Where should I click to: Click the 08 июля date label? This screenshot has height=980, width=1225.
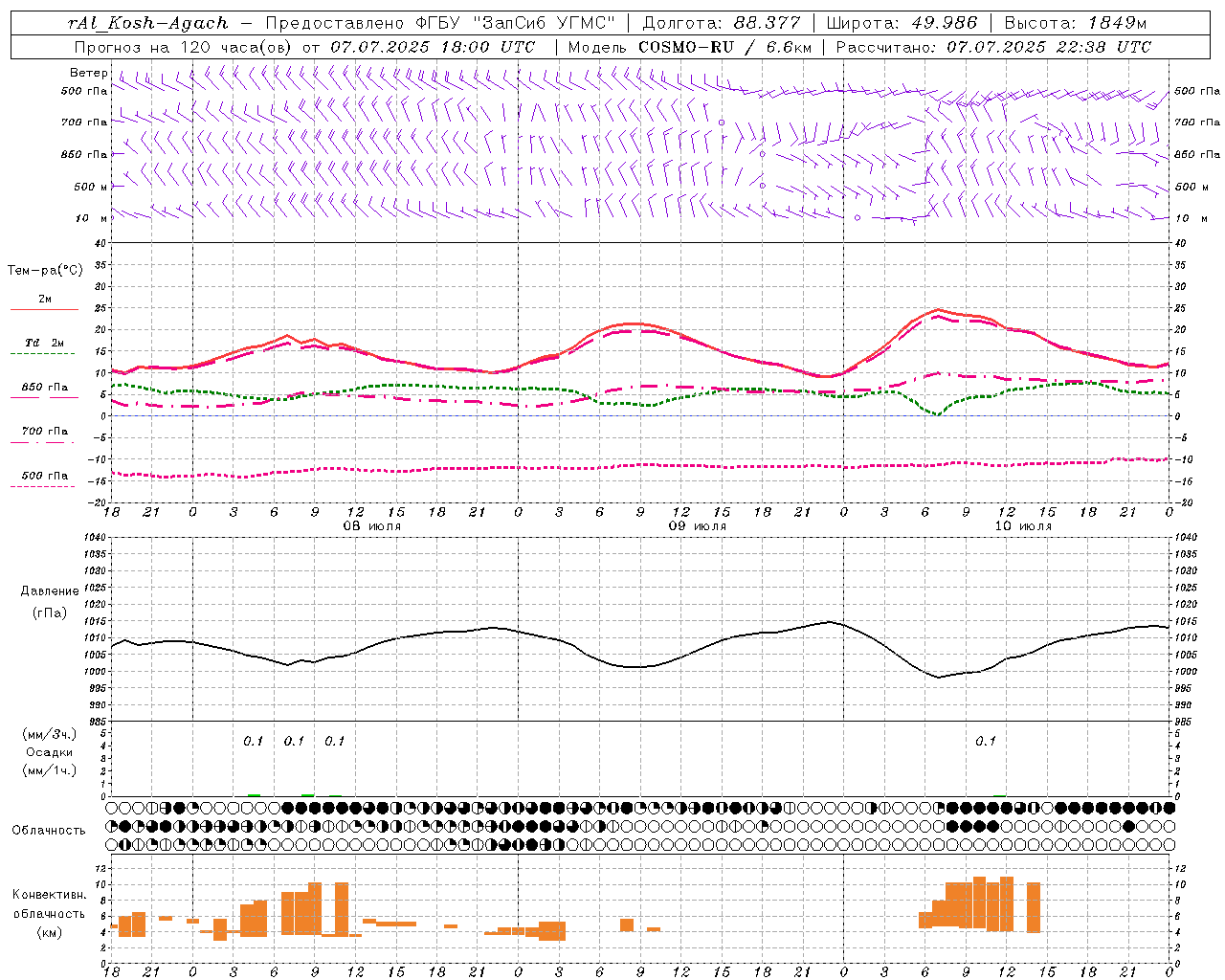372,526
